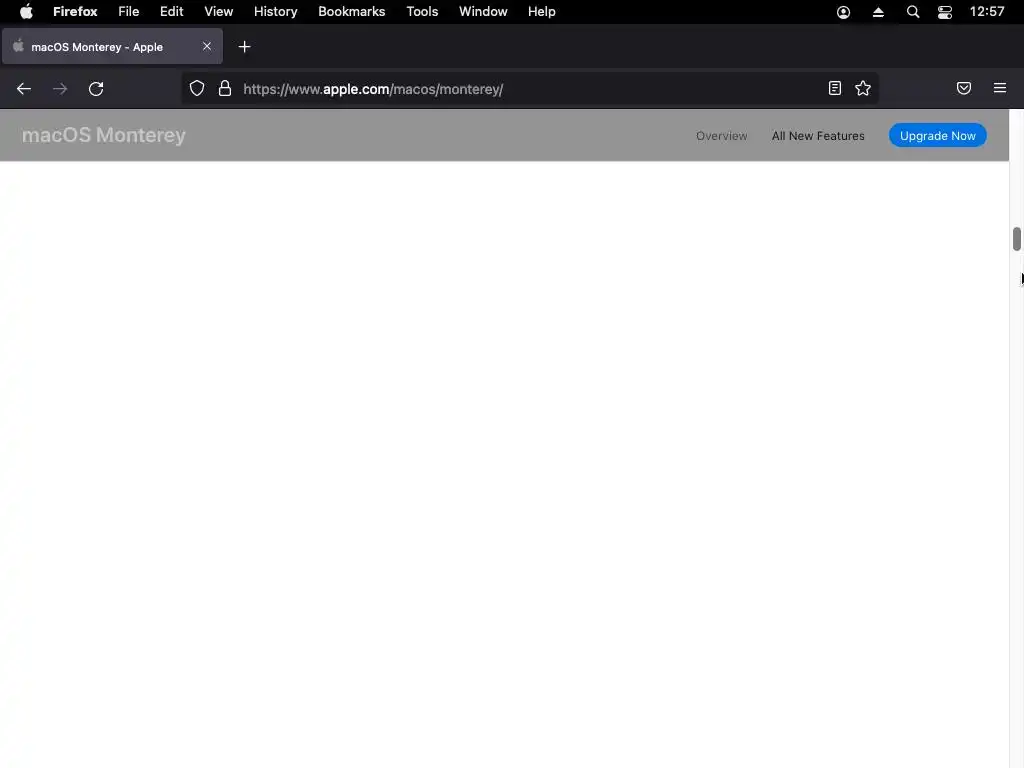
Task: Click the vertical scrollbar thumb
Action: coord(1017,238)
